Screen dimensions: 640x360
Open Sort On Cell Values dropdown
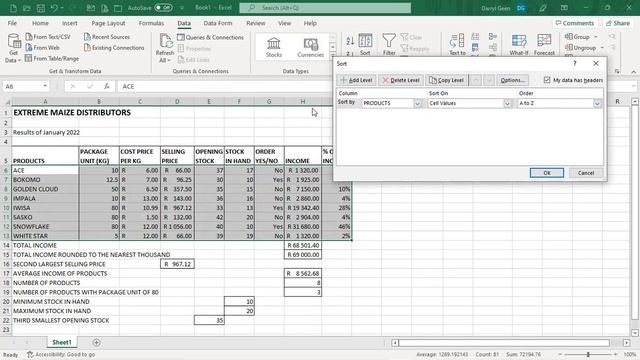point(507,104)
